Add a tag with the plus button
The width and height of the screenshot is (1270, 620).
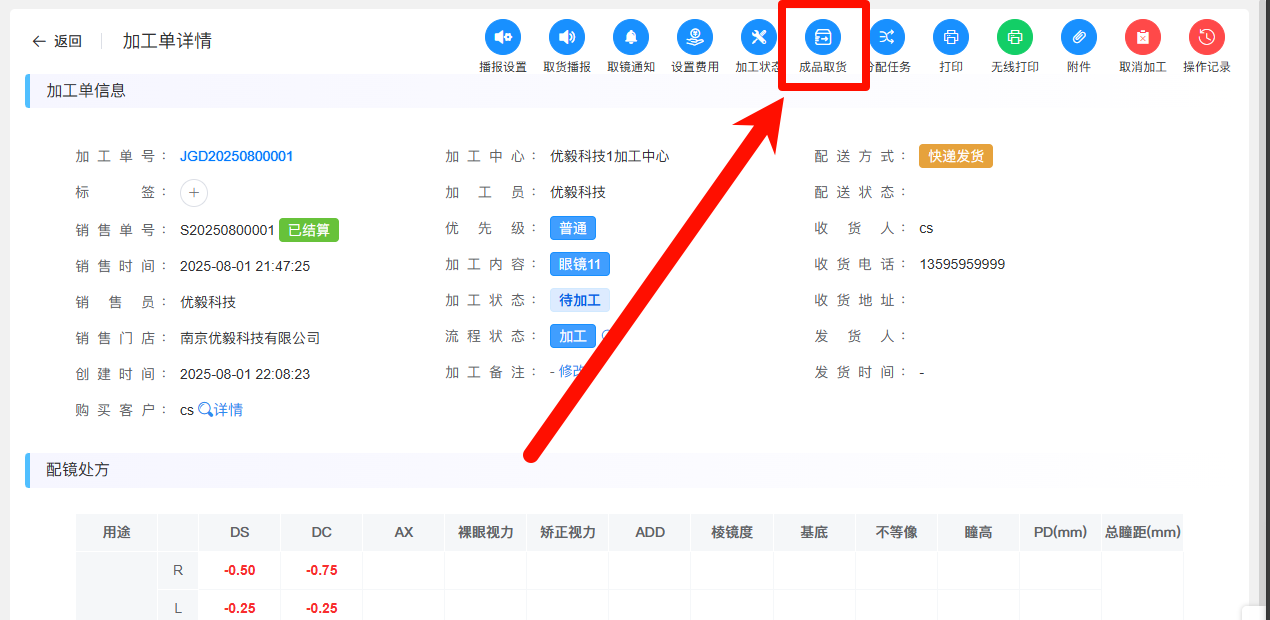(194, 193)
